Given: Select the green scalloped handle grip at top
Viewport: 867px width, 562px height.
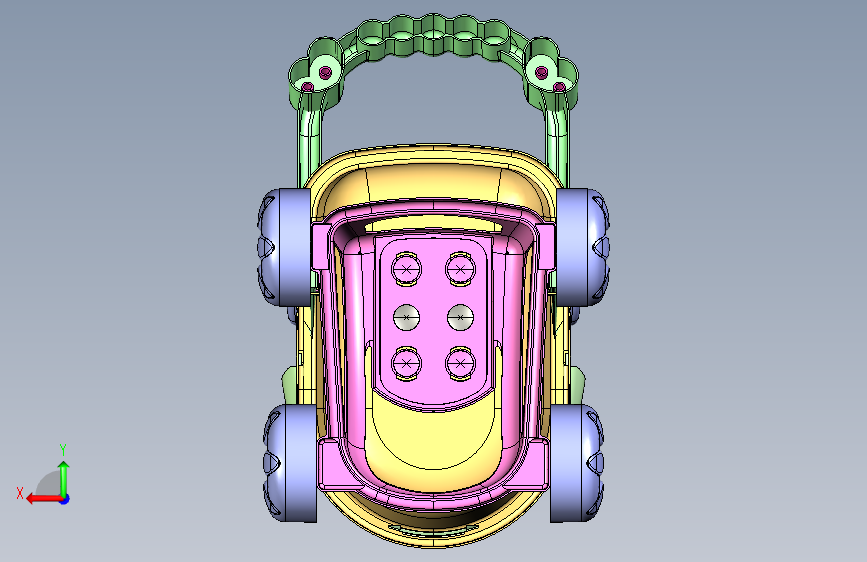Looking at the screenshot, I should click(x=433, y=35).
